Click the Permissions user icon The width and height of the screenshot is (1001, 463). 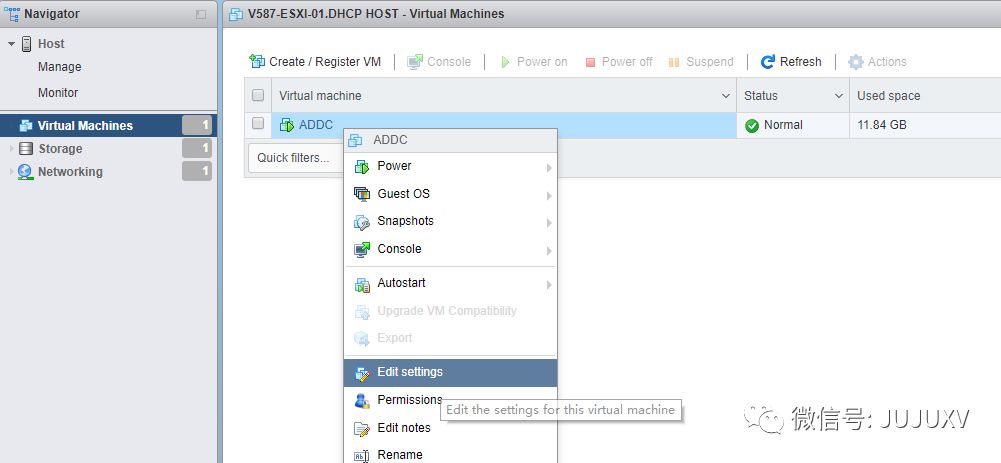click(362, 400)
